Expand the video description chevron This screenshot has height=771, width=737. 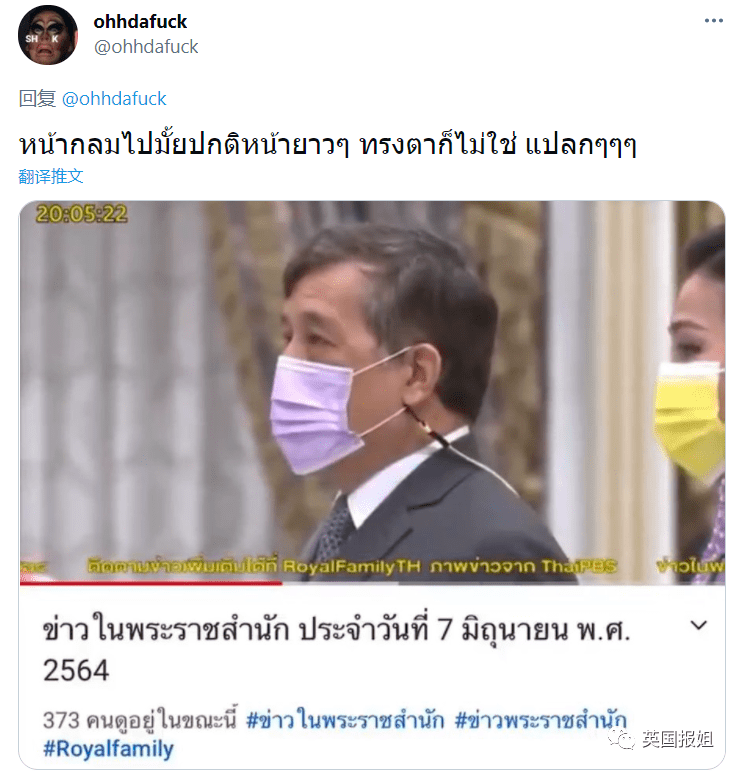point(699,625)
